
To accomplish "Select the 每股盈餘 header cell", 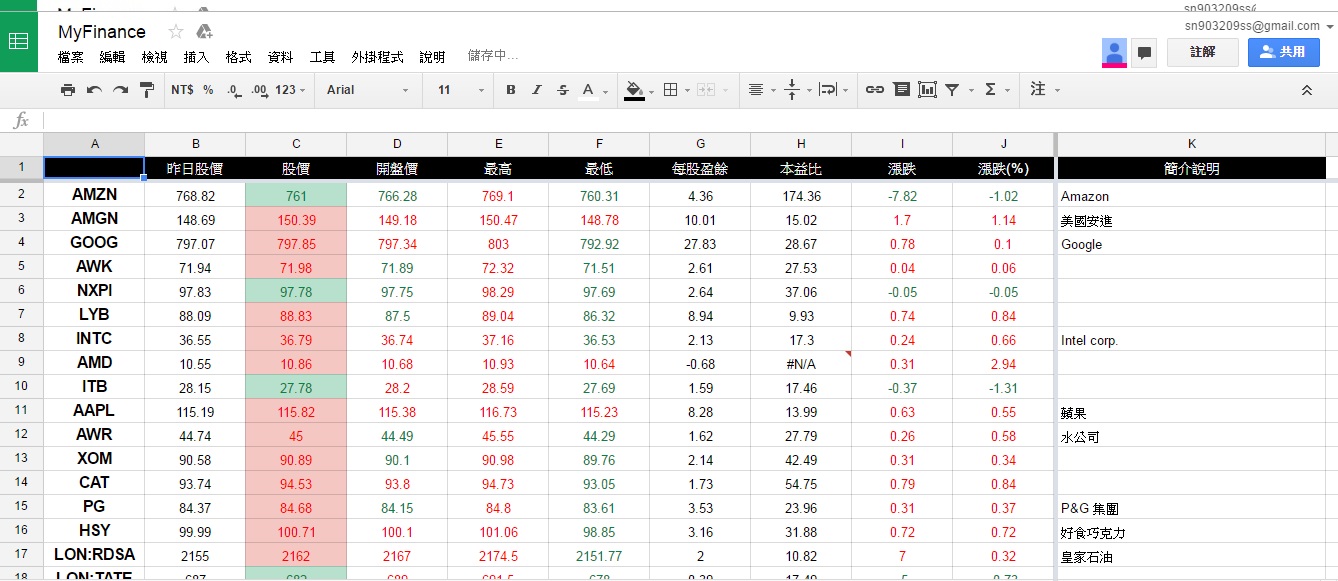I will tap(700, 168).
